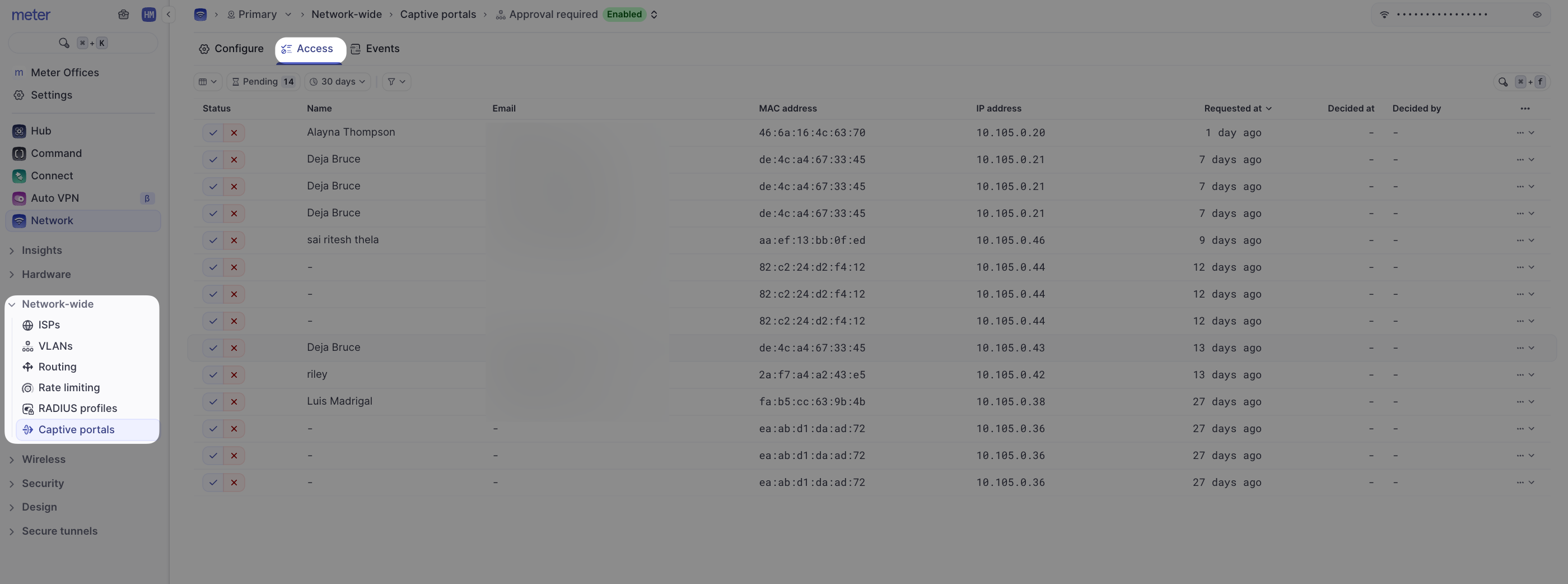
Task: Reveal the hidden password with the eye icon
Action: click(1537, 14)
